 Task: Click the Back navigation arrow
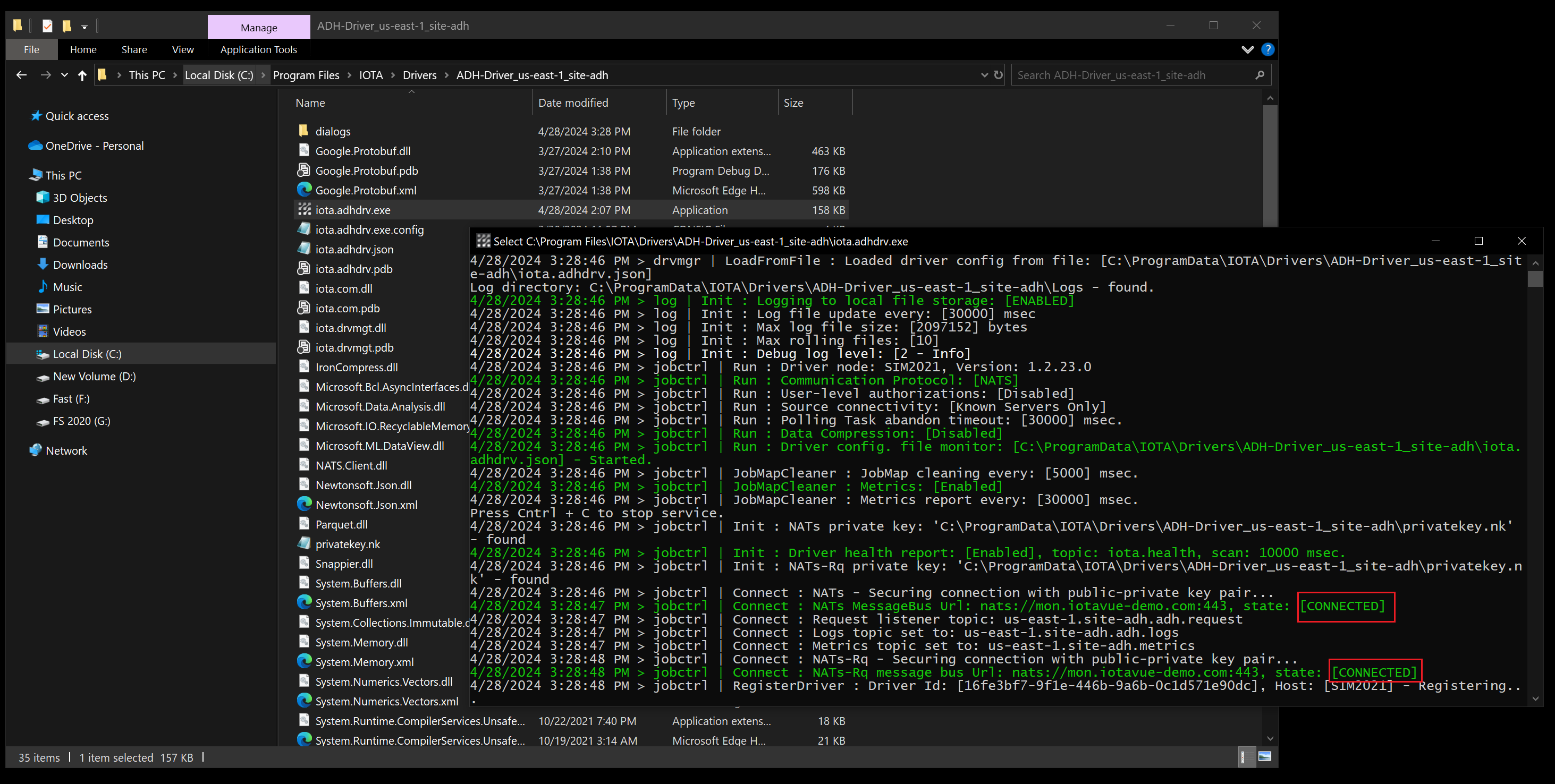point(22,75)
